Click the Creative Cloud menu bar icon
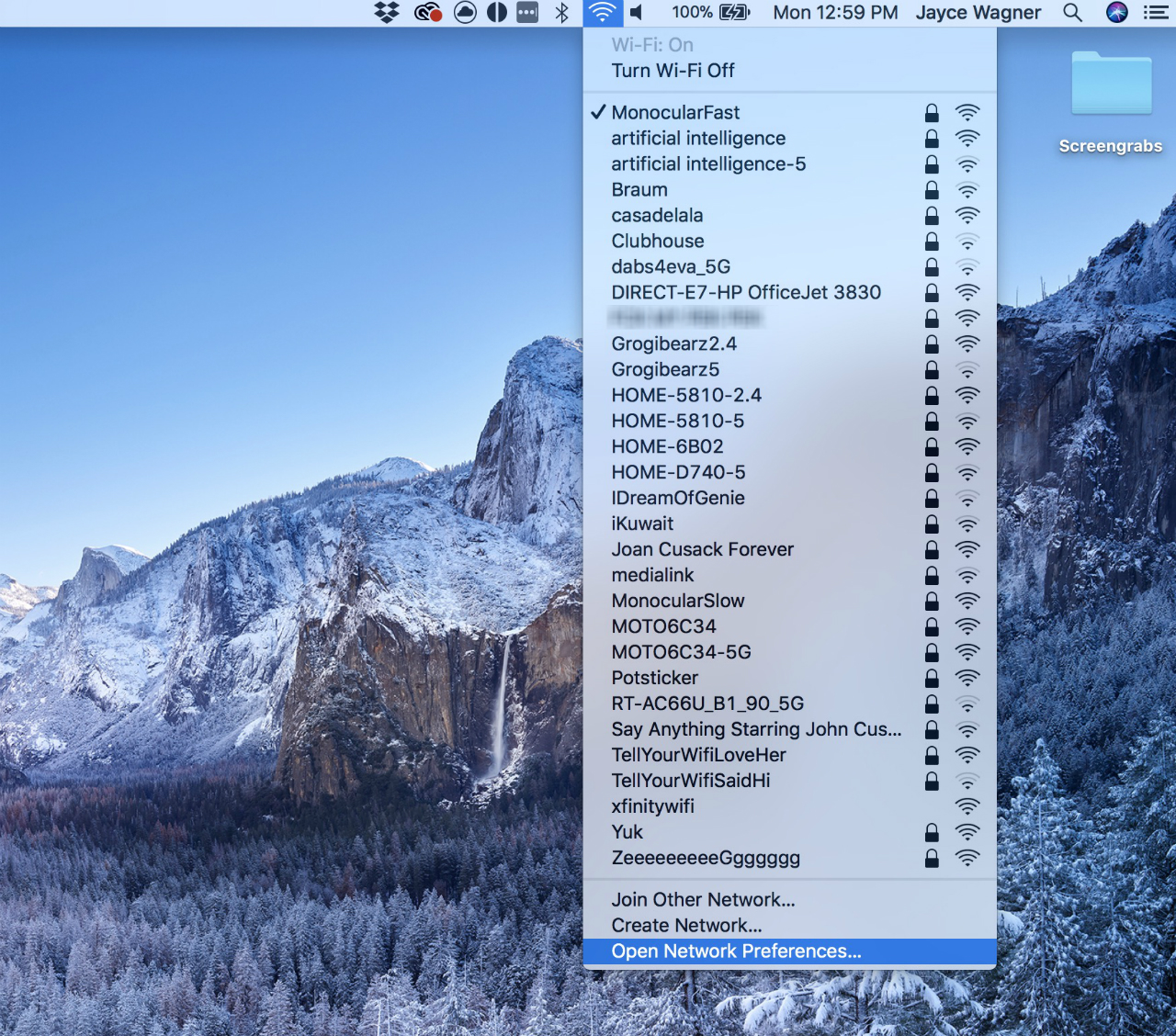1176x1036 pixels. (428, 13)
